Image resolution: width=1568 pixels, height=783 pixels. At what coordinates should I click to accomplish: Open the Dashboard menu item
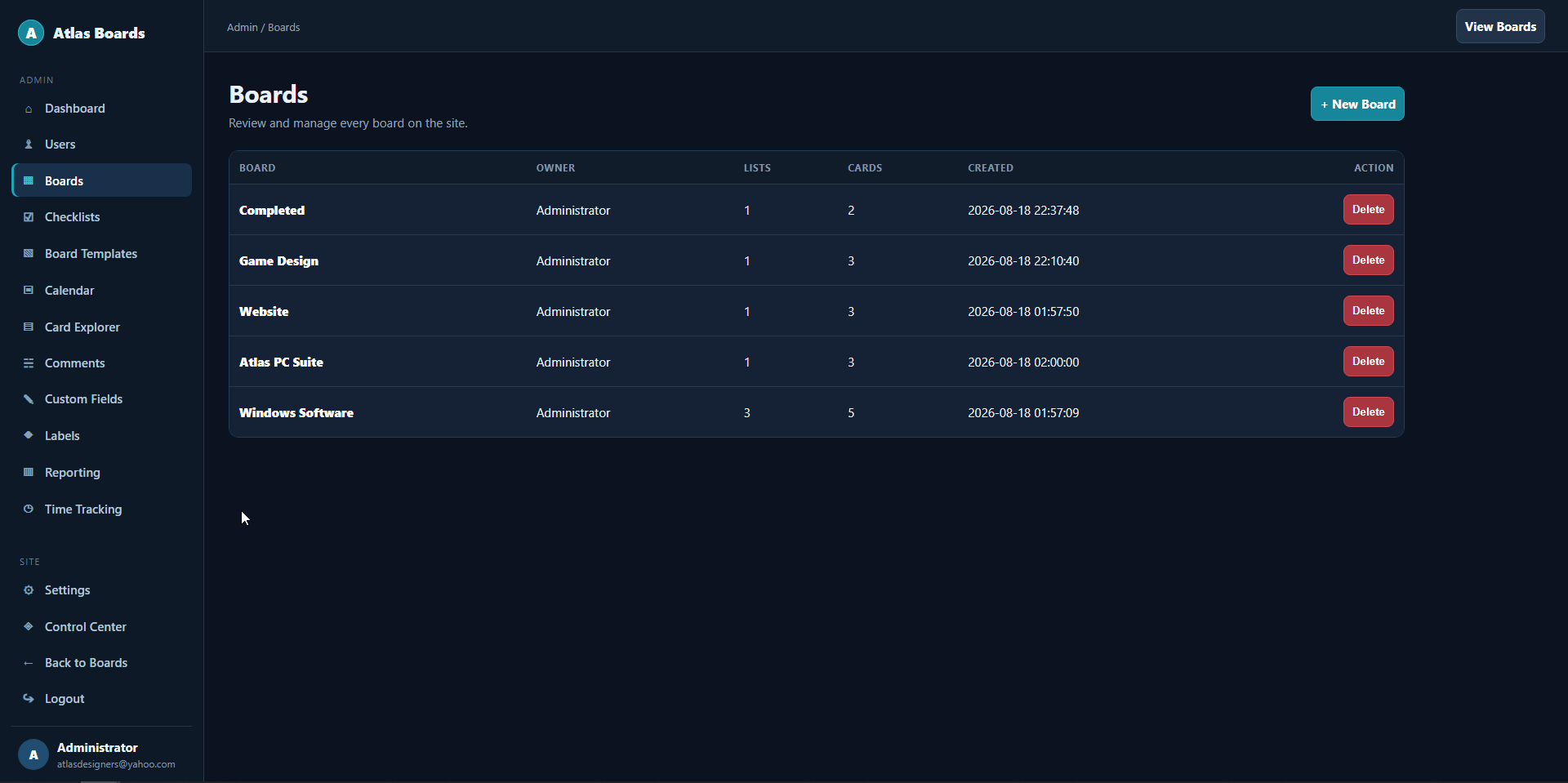101,109
